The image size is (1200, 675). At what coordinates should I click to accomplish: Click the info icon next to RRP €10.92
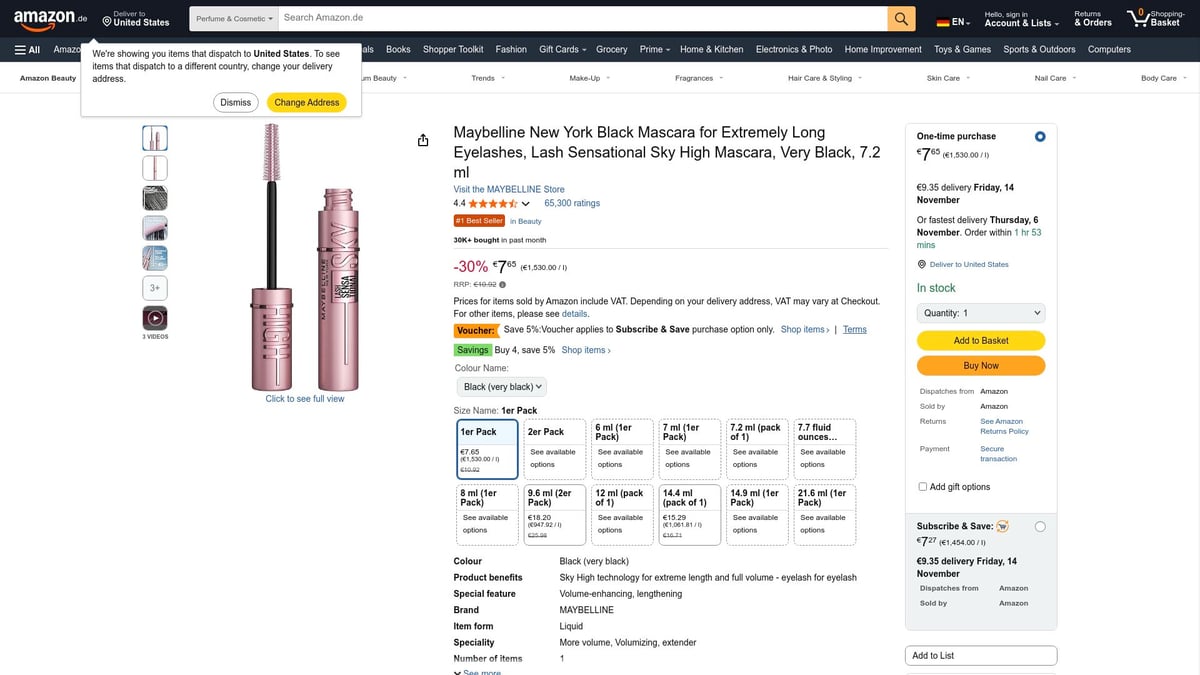[500, 284]
